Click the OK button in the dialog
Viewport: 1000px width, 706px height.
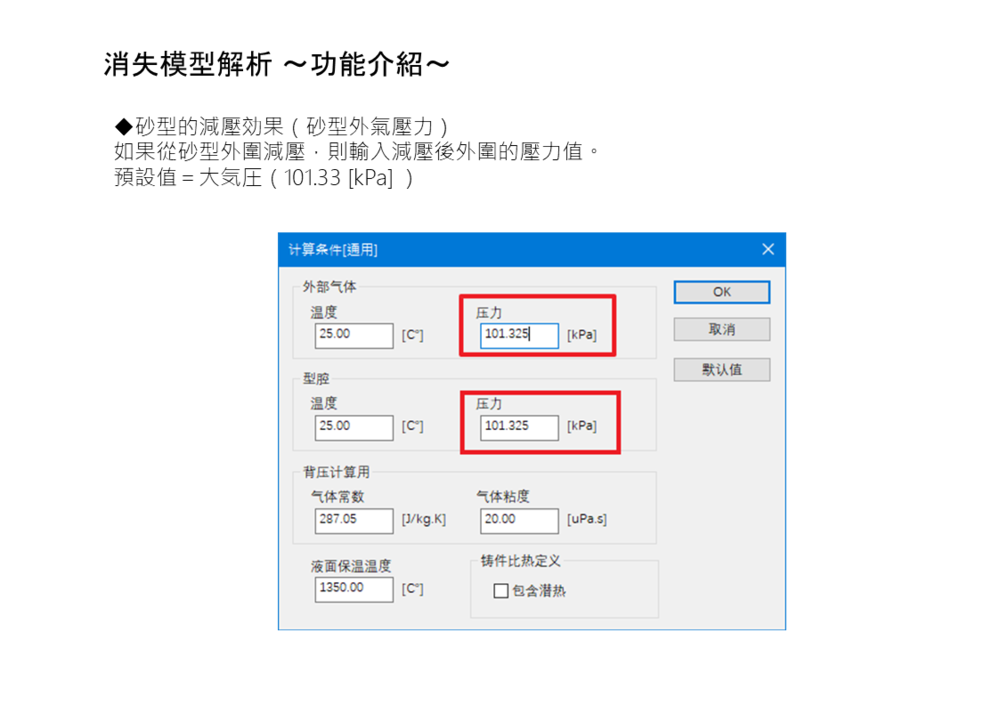pyautogui.click(x=721, y=292)
